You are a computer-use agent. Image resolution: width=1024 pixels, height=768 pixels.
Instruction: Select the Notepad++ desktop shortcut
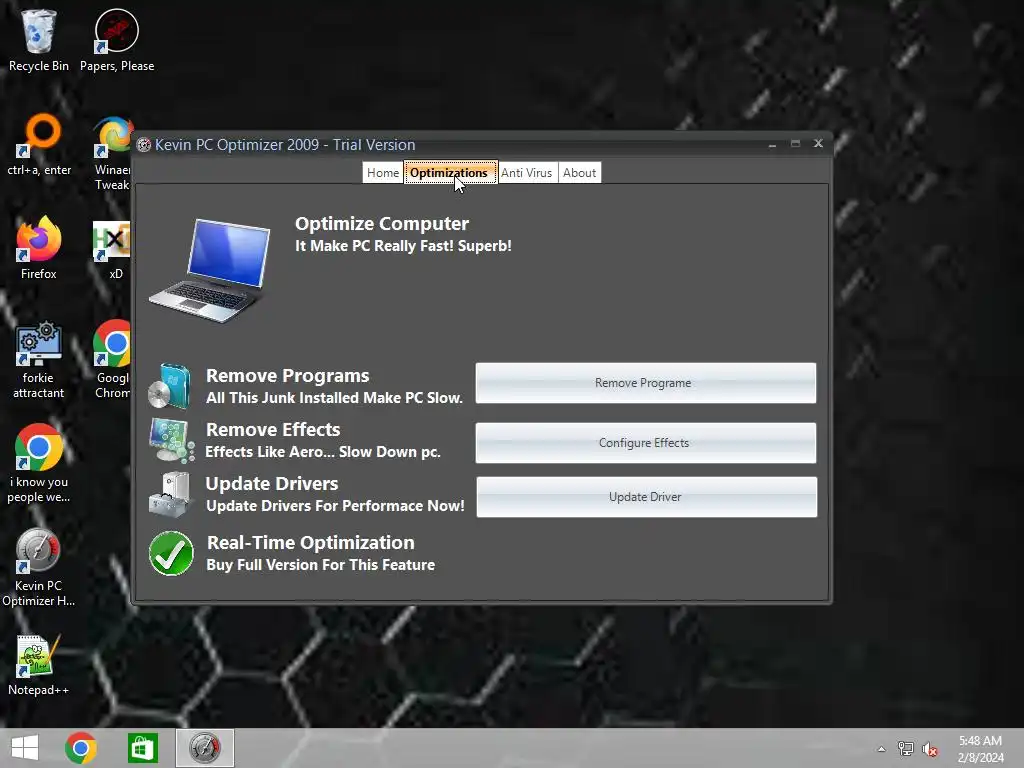coord(39,665)
